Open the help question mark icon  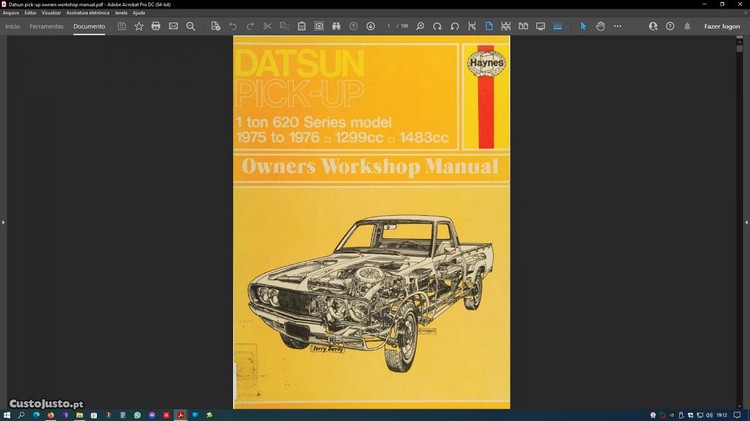(x=670, y=26)
